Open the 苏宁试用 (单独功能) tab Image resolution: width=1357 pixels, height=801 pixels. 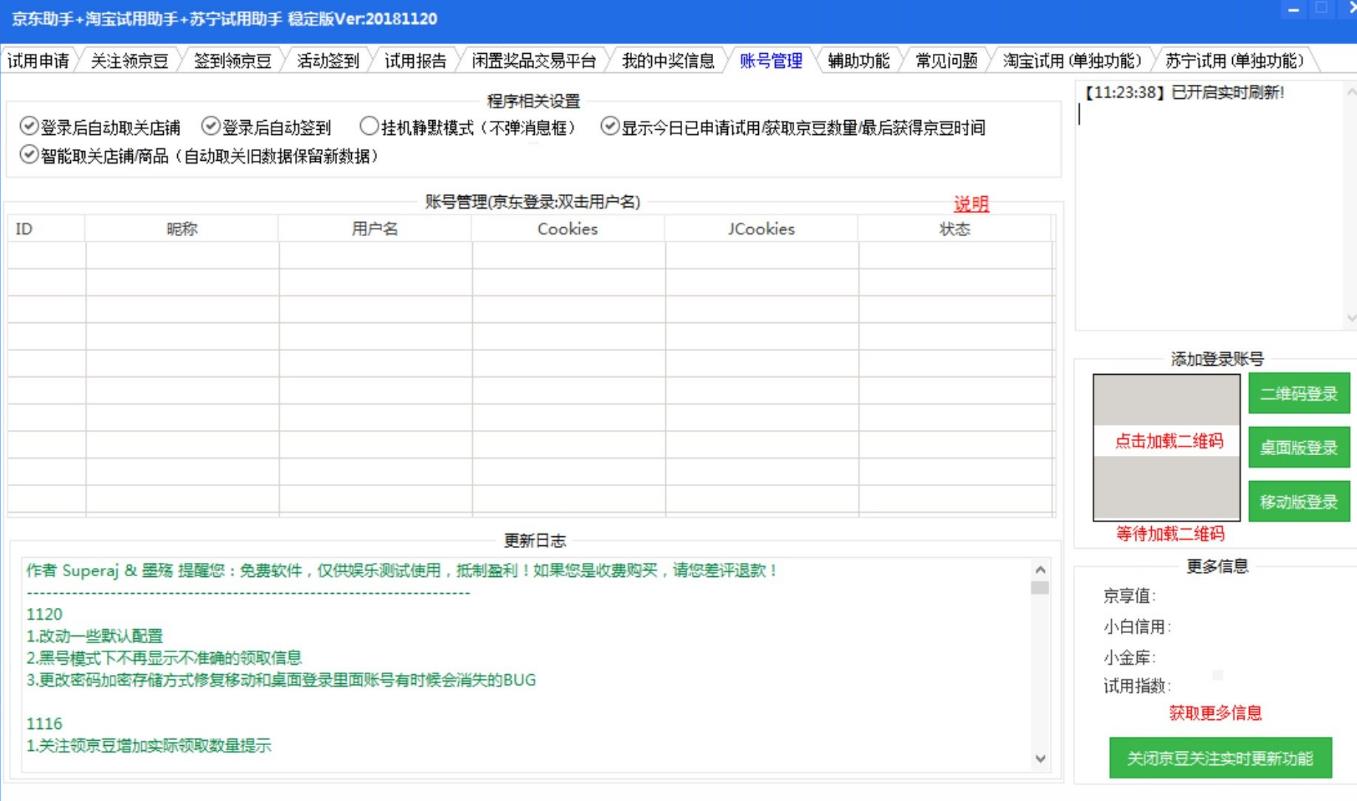1235,61
